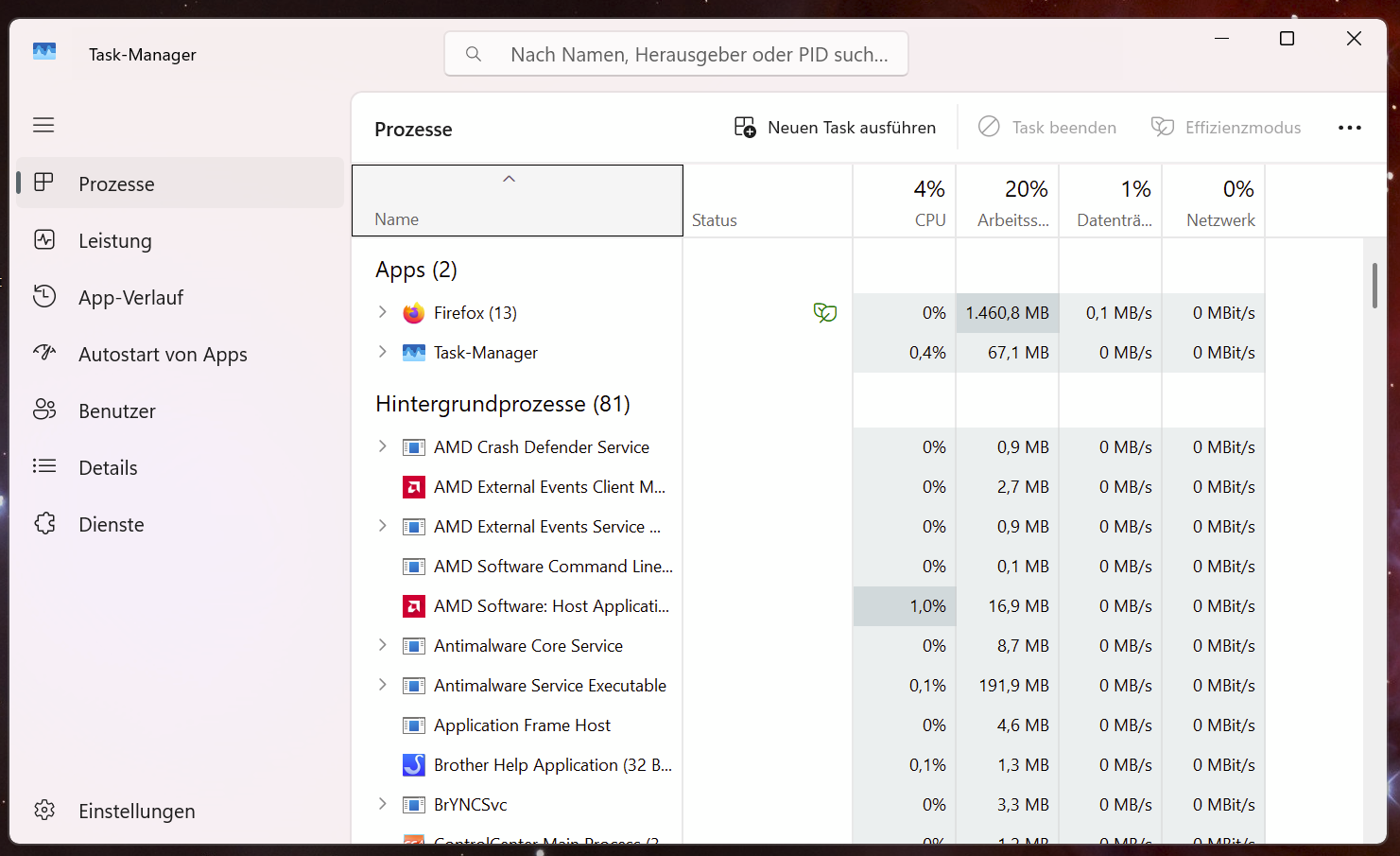1400x856 pixels.
Task: Select AMD Software Command Line... row
Action: pos(808,566)
